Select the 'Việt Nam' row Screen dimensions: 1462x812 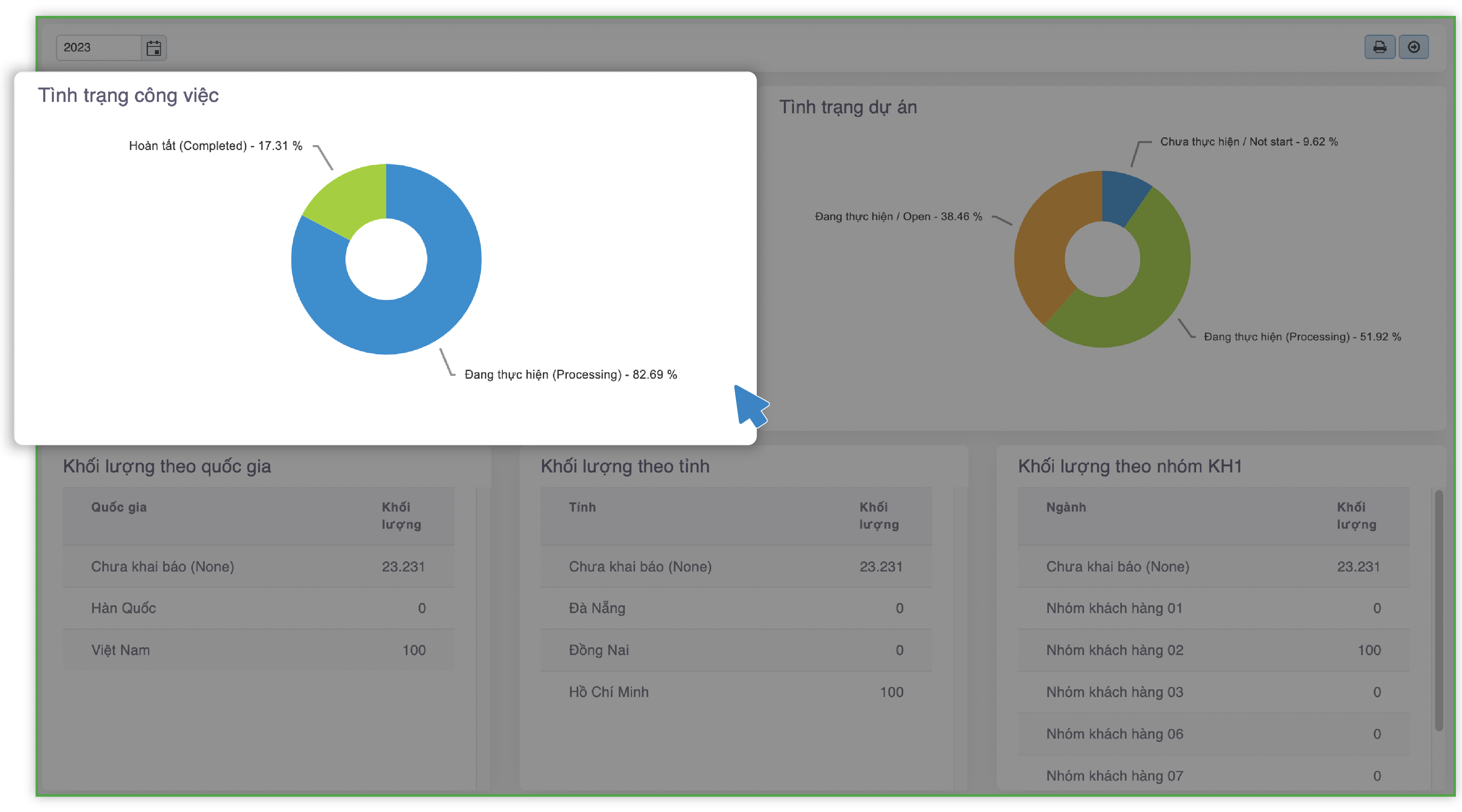pos(259,650)
